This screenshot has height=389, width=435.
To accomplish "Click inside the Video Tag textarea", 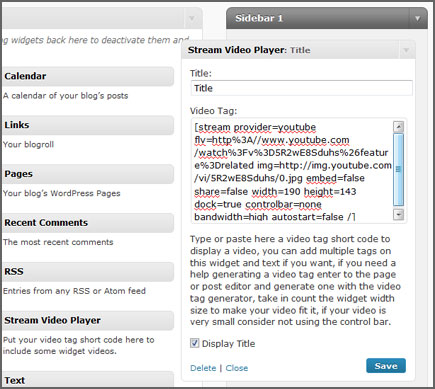I will pos(292,171).
